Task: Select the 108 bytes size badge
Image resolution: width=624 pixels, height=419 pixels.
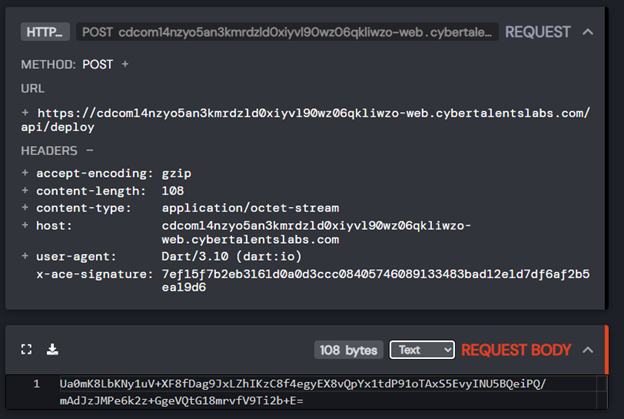Action: (x=348, y=350)
